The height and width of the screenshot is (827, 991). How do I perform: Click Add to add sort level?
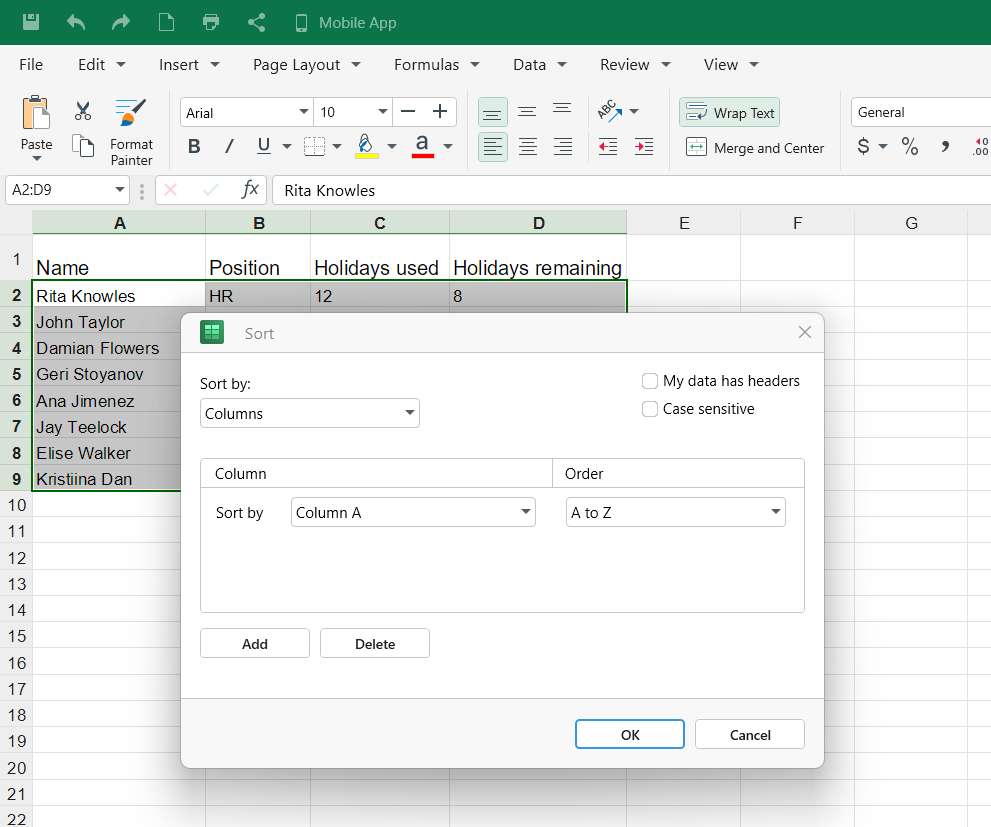coord(255,644)
